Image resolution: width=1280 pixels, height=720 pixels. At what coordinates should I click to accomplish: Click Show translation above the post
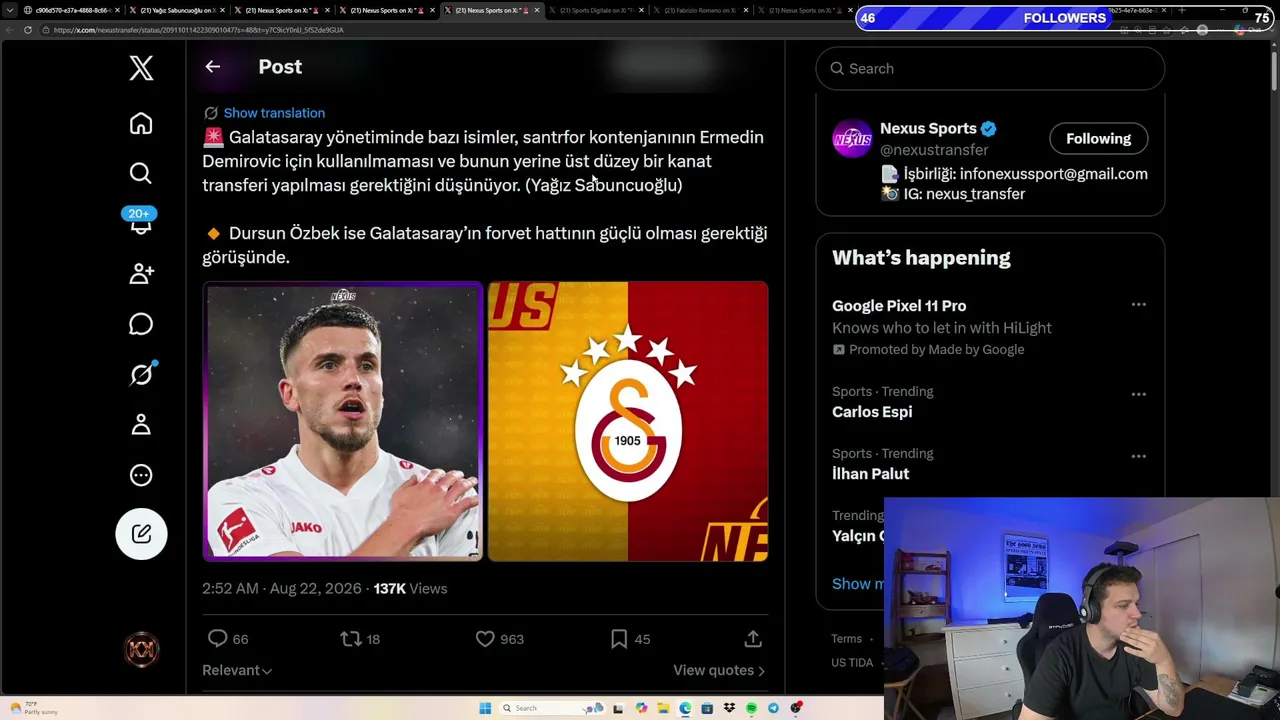pos(274,113)
